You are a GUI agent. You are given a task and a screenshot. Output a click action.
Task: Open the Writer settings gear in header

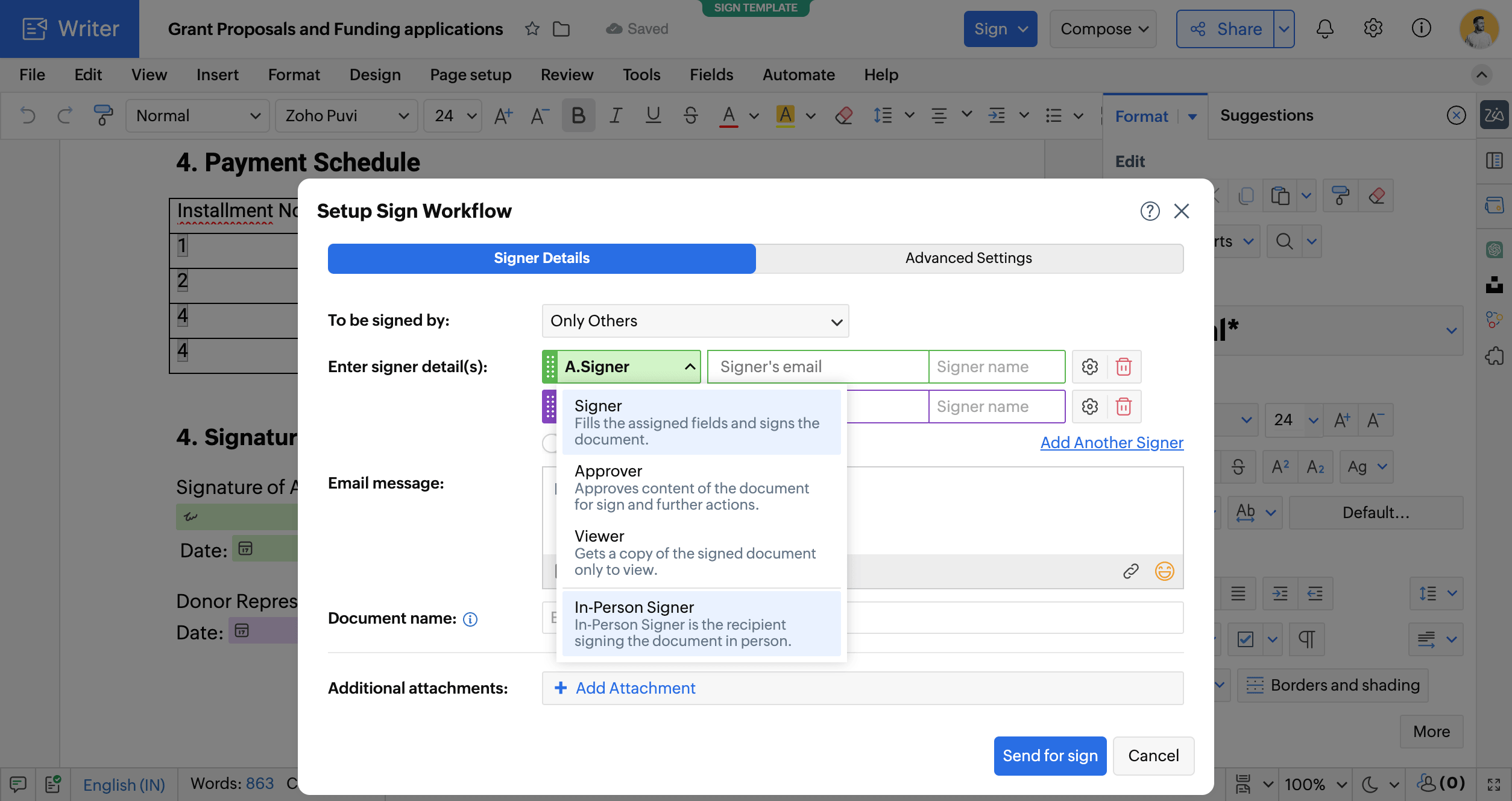pos(1373,28)
